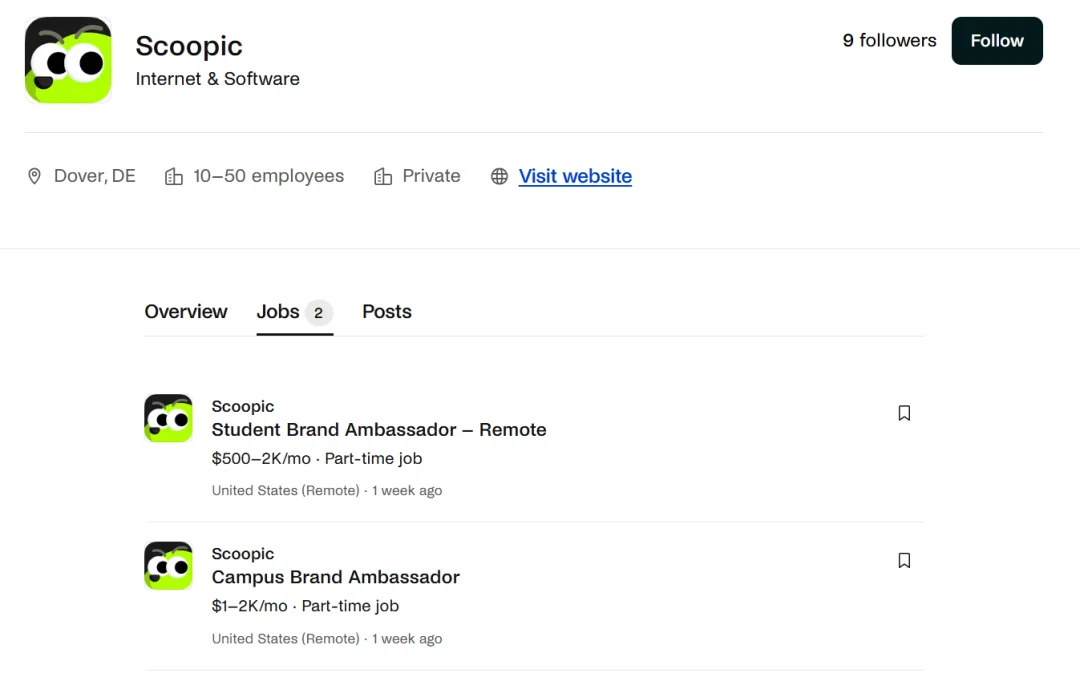This screenshot has width=1080, height=673.
Task: Open the Scoopic logo on Campus Ambassador listing
Action: pos(168,566)
